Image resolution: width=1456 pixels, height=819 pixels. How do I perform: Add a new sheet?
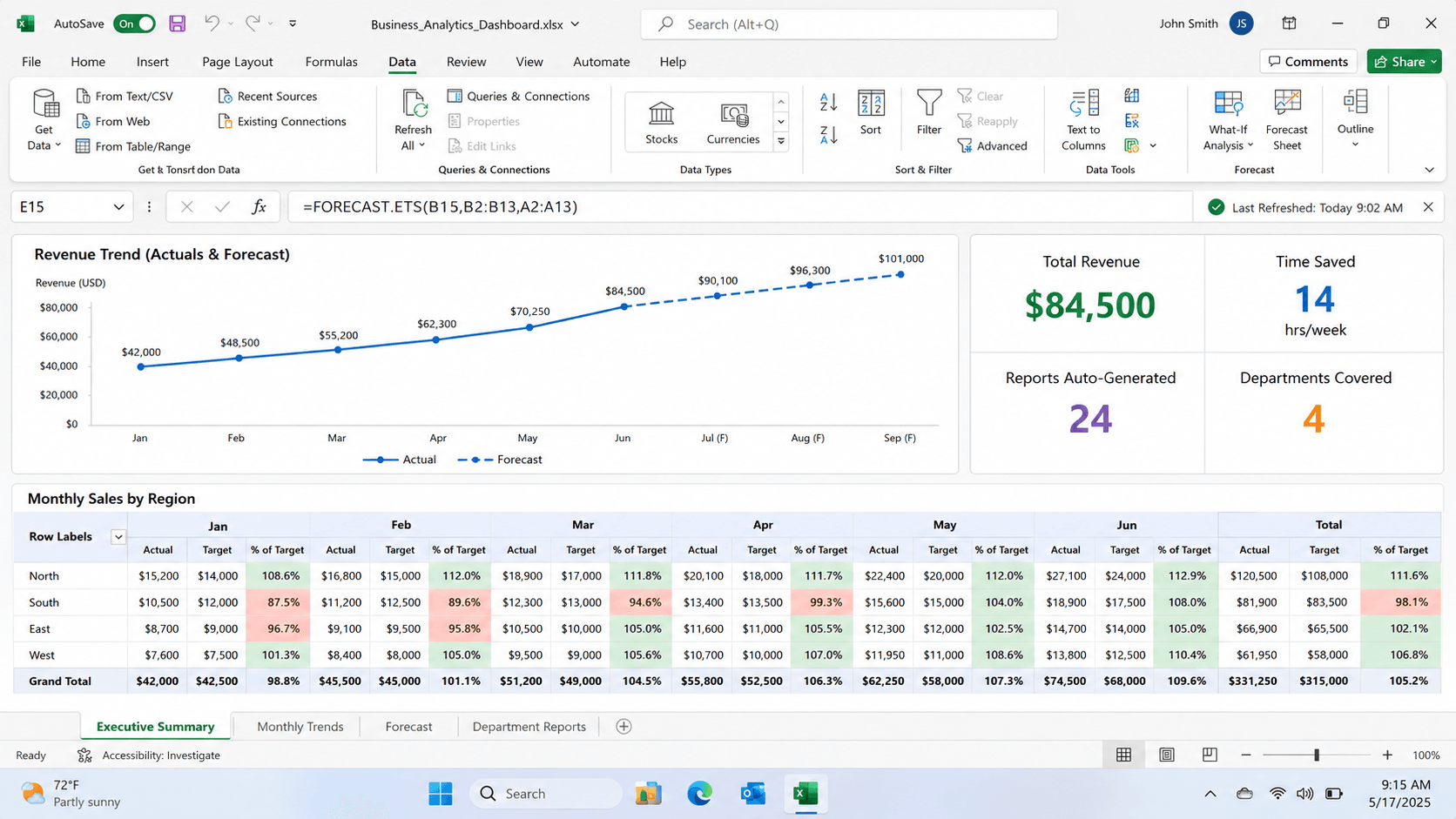coord(624,727)
